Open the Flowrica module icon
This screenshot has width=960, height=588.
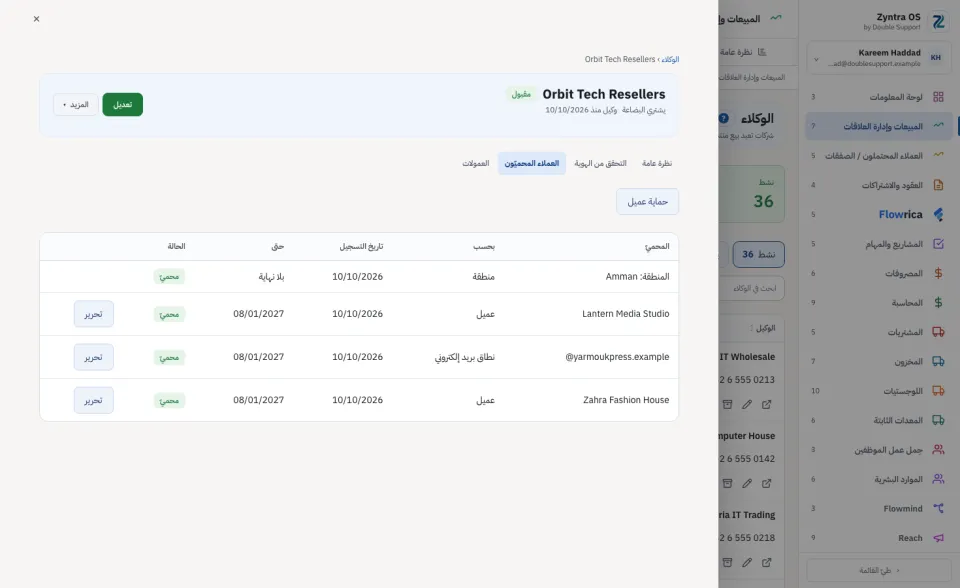coord(938,214)
